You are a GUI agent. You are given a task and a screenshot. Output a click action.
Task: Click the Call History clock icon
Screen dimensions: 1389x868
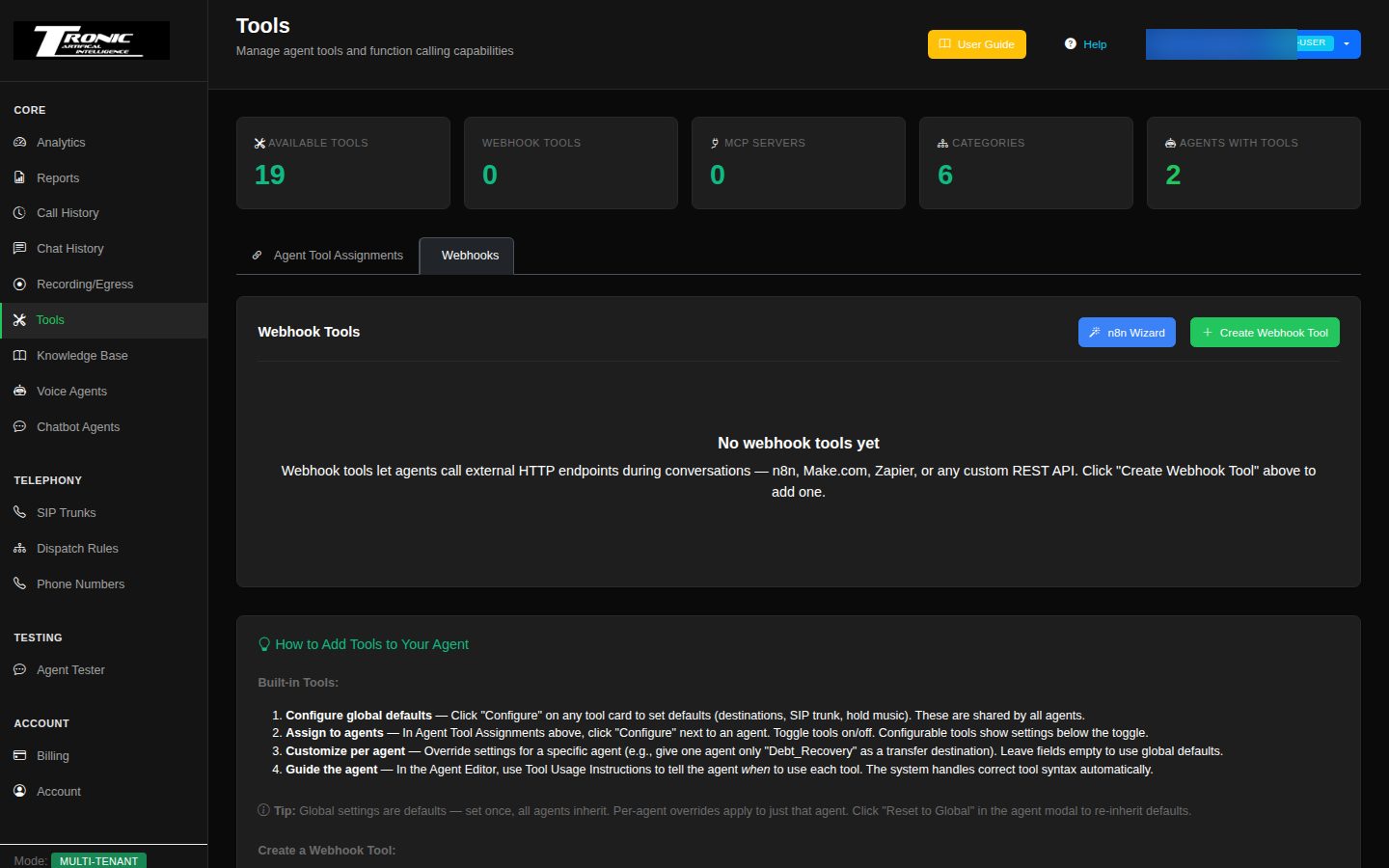click(19, 213)
